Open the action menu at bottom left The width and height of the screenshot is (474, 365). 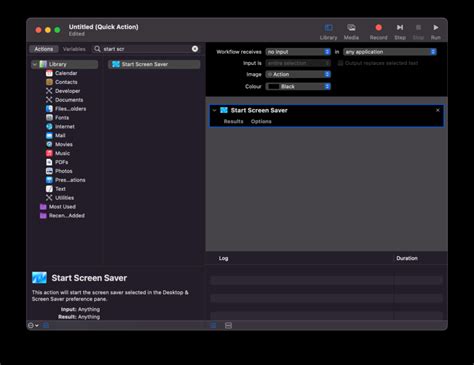(x=33, y=325)
